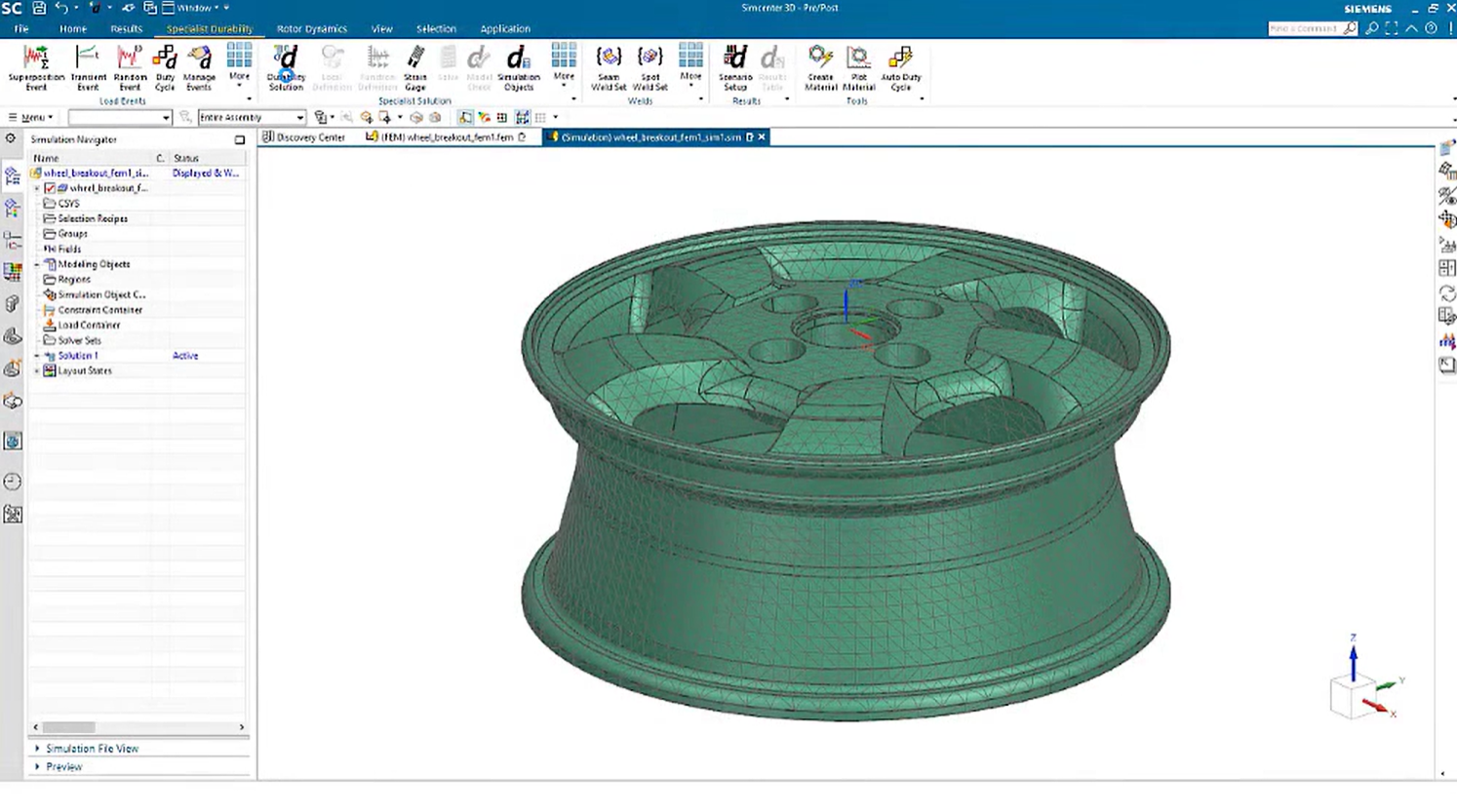Open Simulation Objects

pos(518,67)
